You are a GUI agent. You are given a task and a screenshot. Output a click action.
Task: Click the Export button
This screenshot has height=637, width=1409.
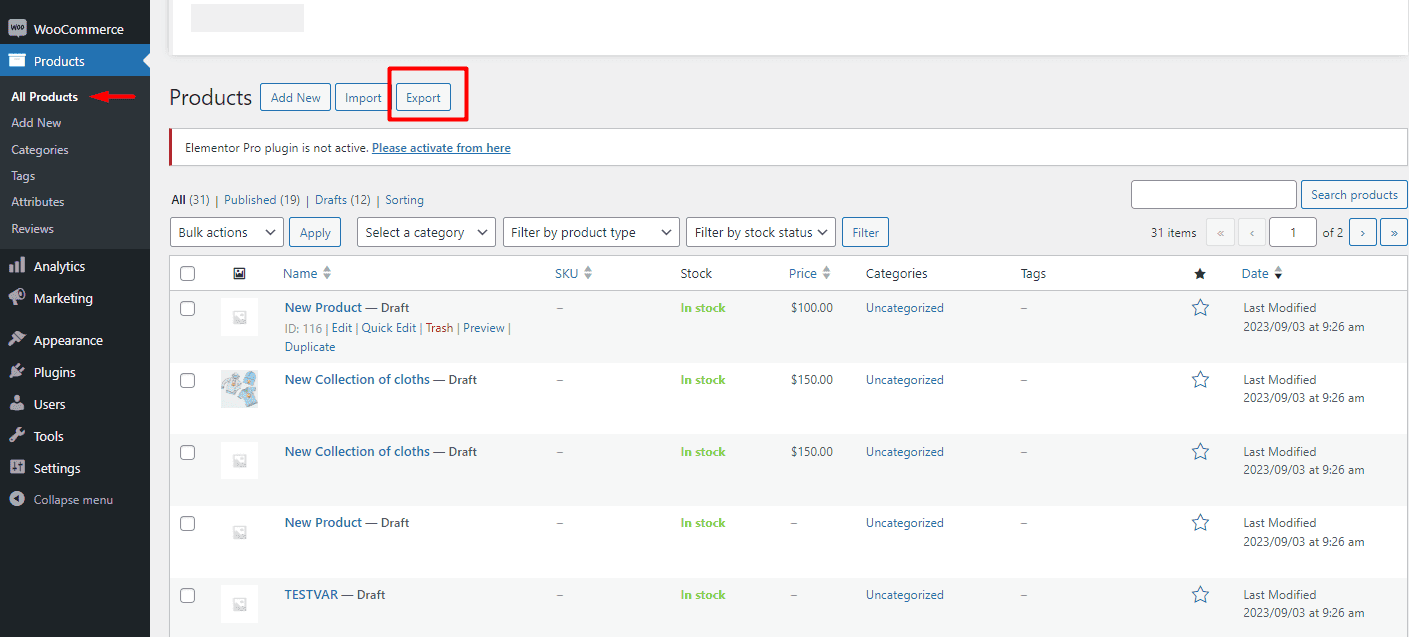(x=423, y=97)
